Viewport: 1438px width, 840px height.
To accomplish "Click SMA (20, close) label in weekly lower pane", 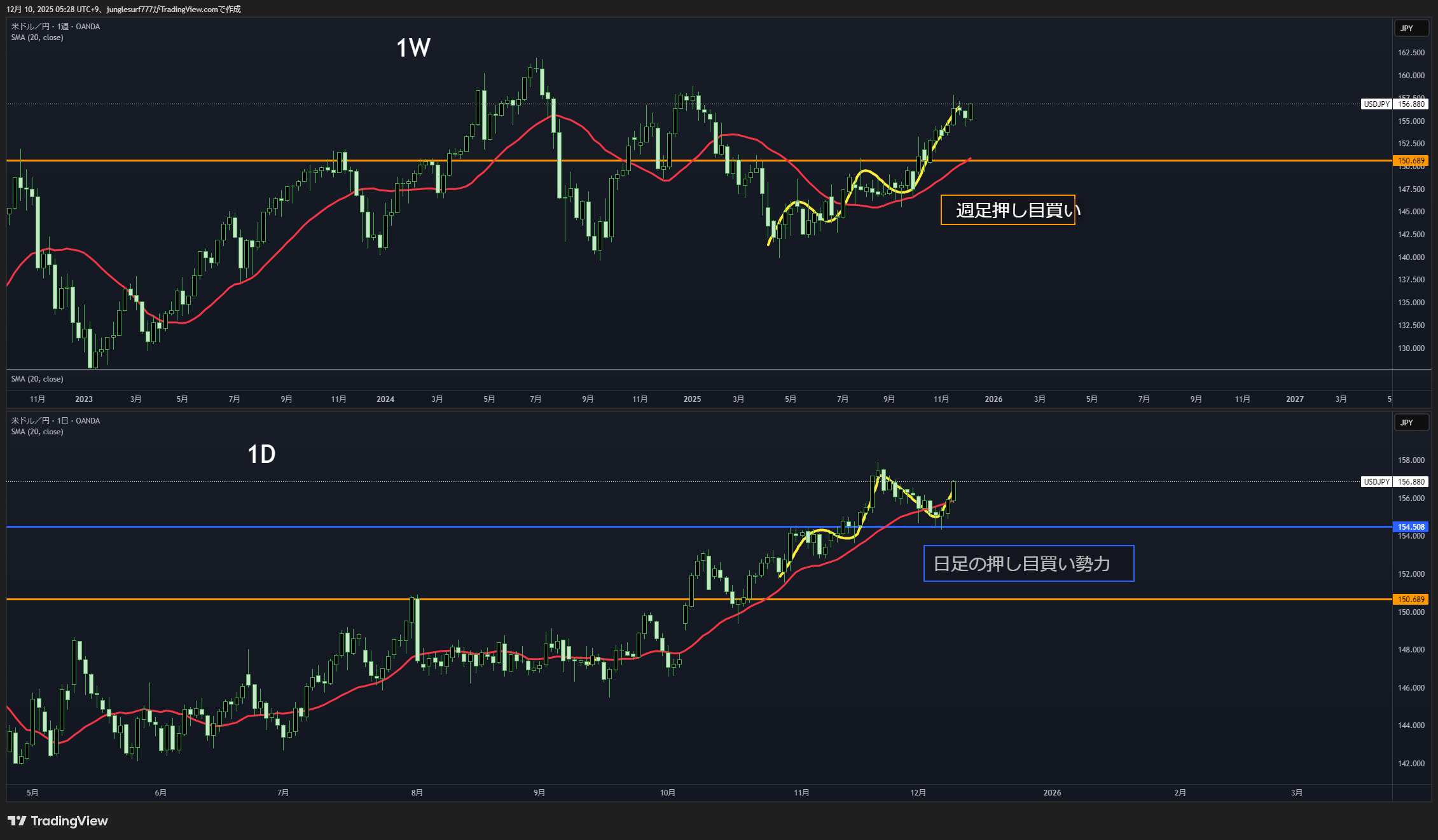I will pyautogui.click(x=37, y=379).
